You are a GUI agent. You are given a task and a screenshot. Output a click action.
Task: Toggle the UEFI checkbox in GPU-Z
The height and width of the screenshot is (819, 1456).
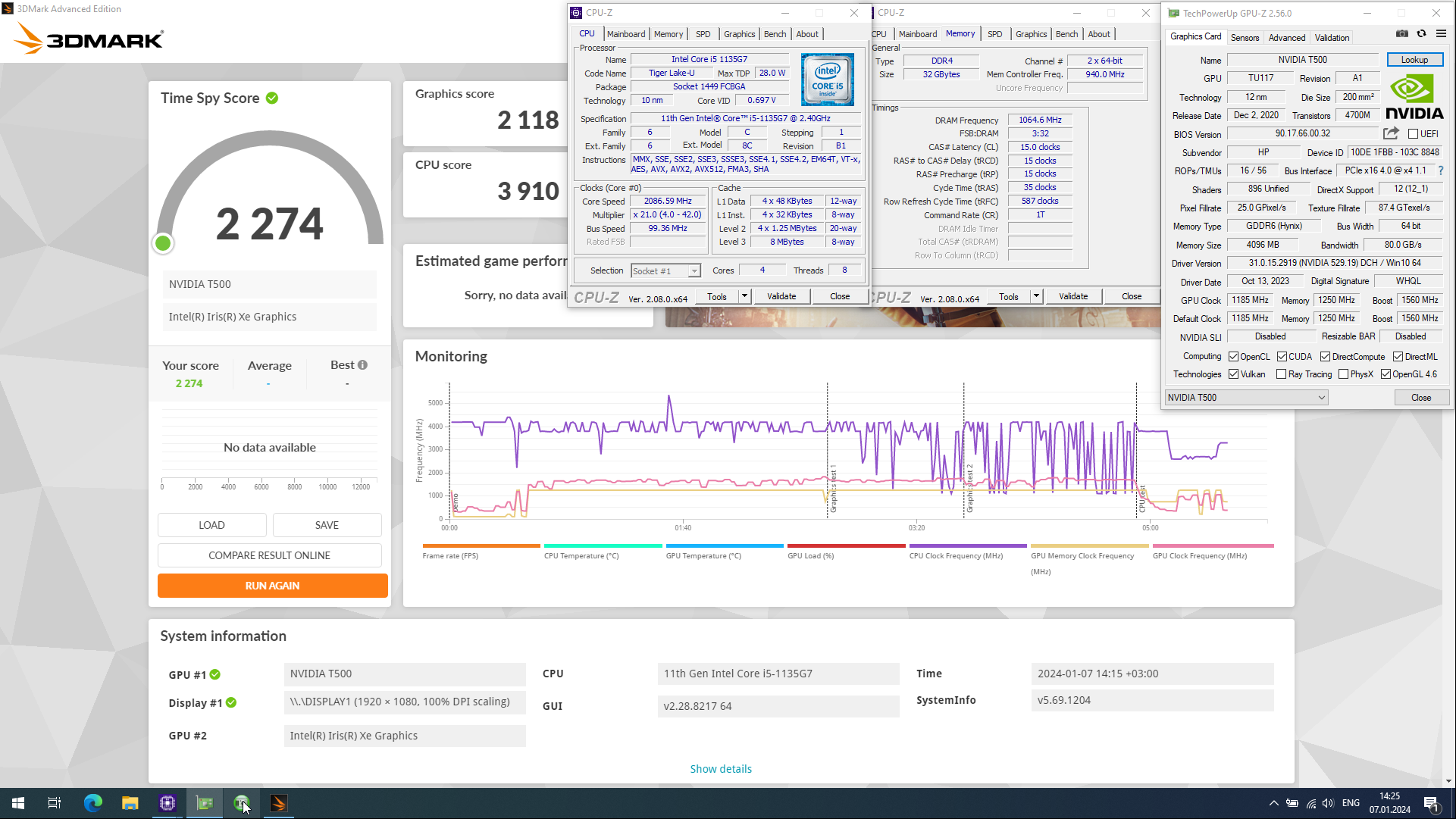pos(1413,134)
